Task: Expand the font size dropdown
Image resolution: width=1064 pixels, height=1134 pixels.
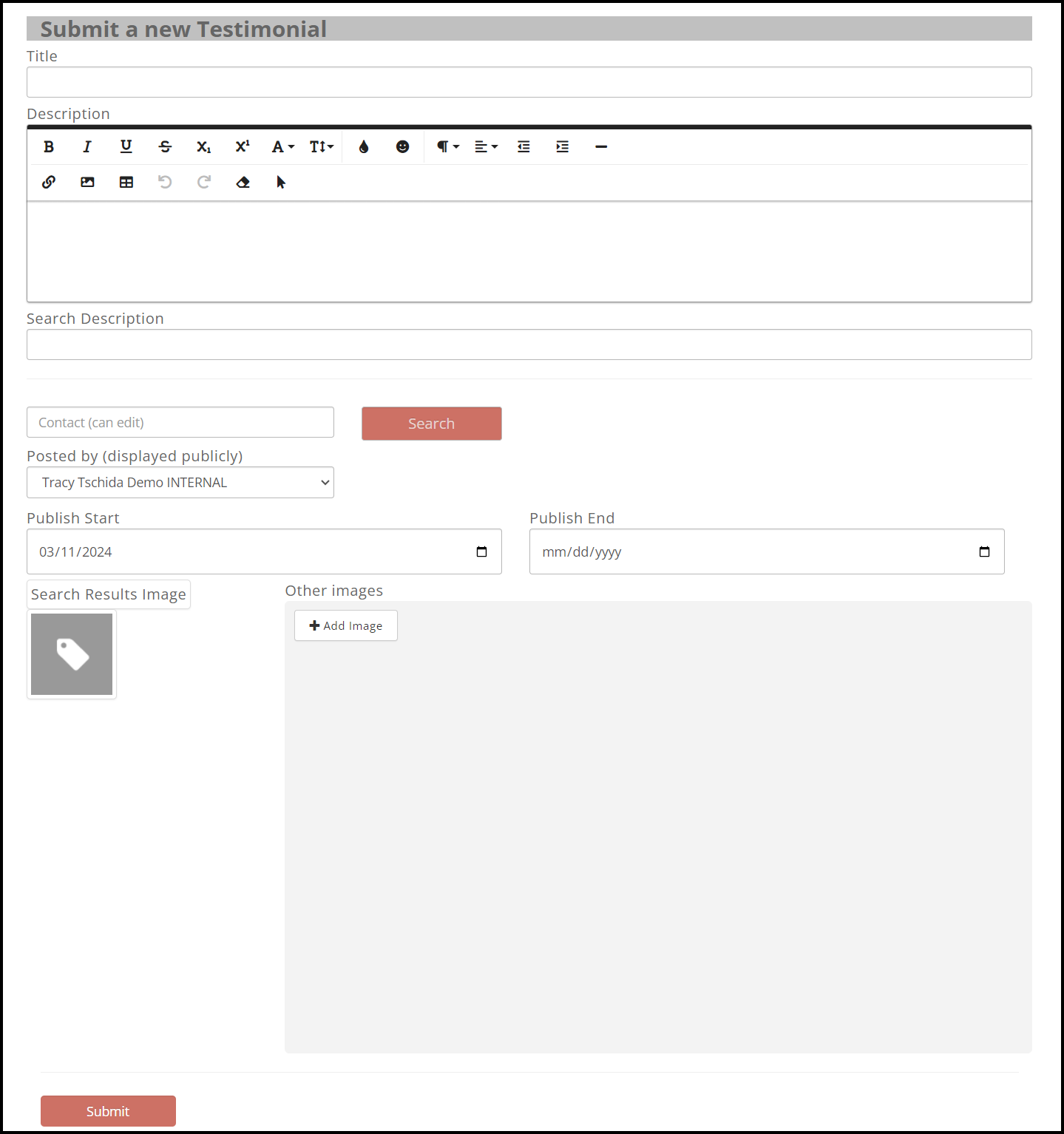Action: pos(322,146)
